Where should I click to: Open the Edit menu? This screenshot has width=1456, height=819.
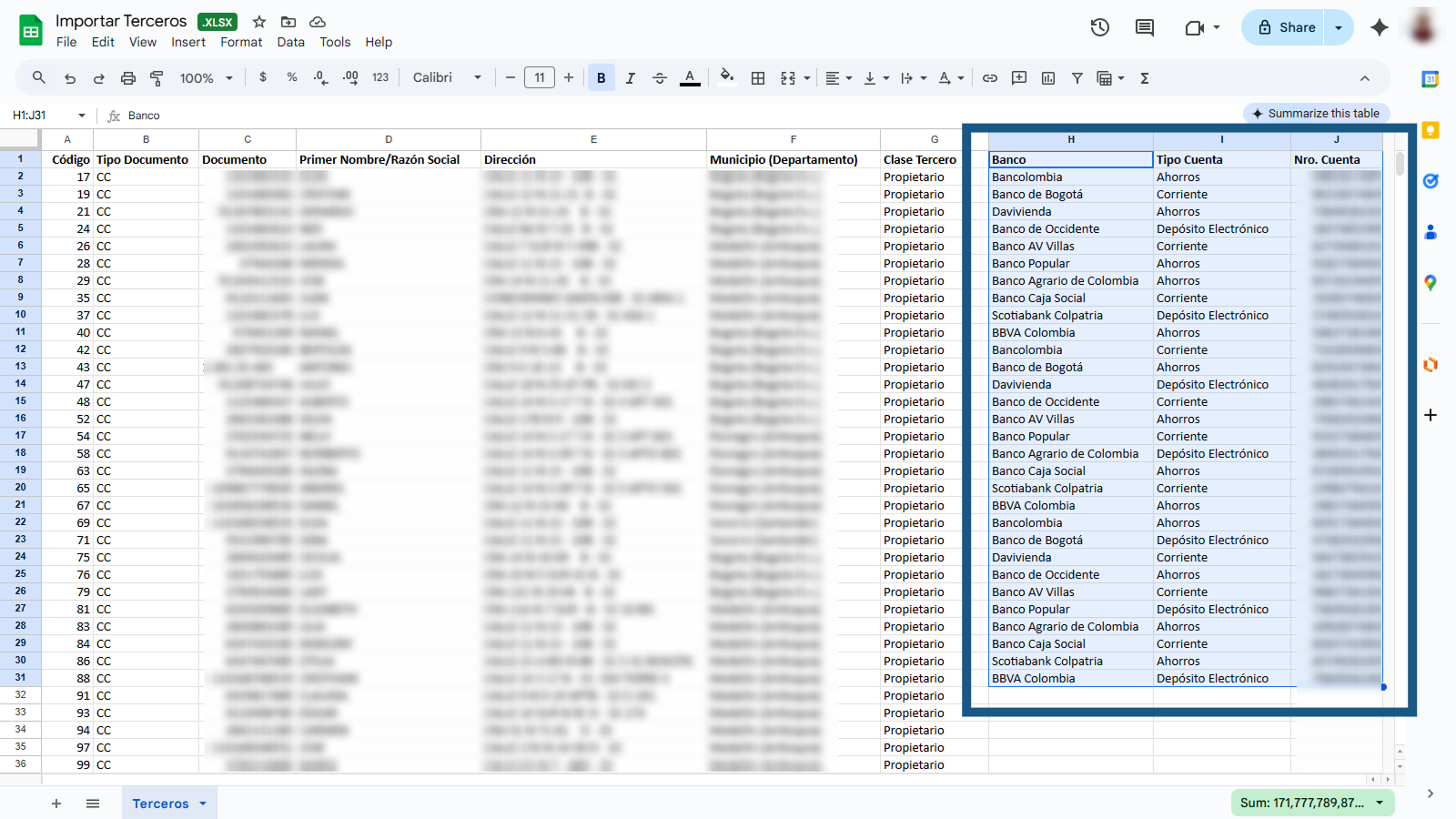pyautogui.click(x=103, y=42)
